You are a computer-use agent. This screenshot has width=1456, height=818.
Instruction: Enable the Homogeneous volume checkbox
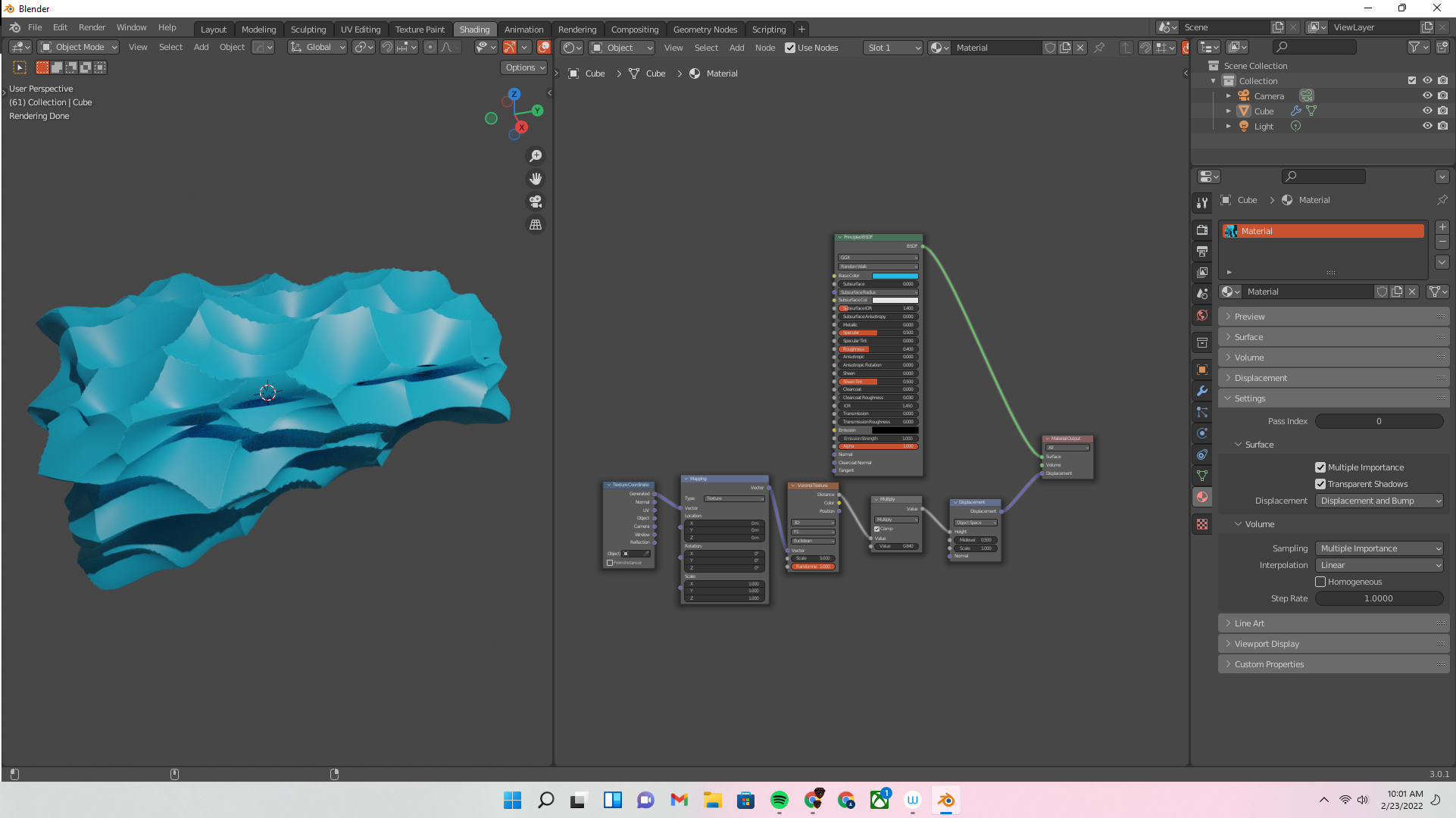1320,582
